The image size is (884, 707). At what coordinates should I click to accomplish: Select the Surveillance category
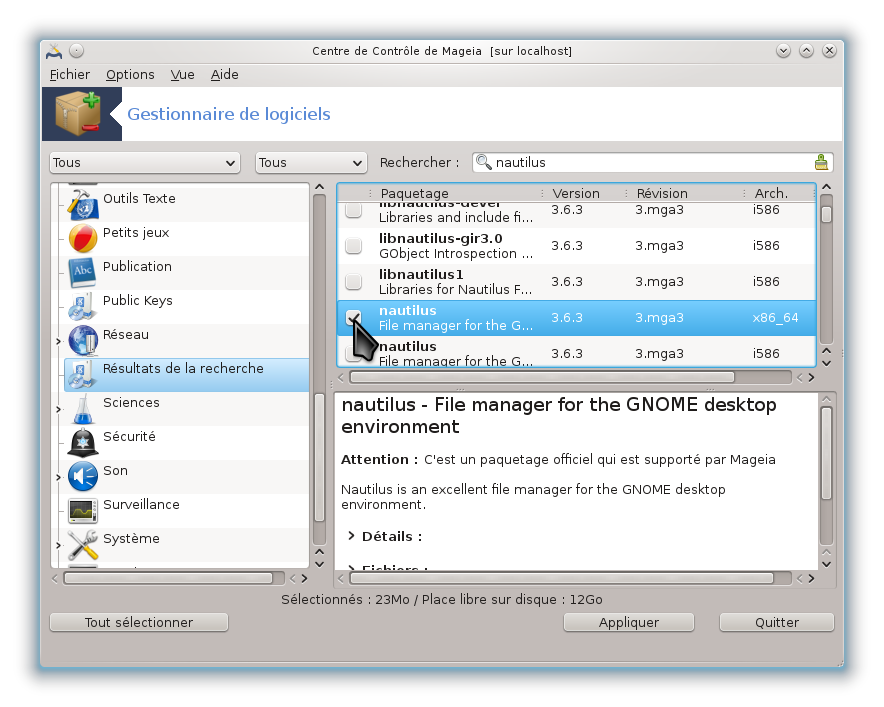185,511
